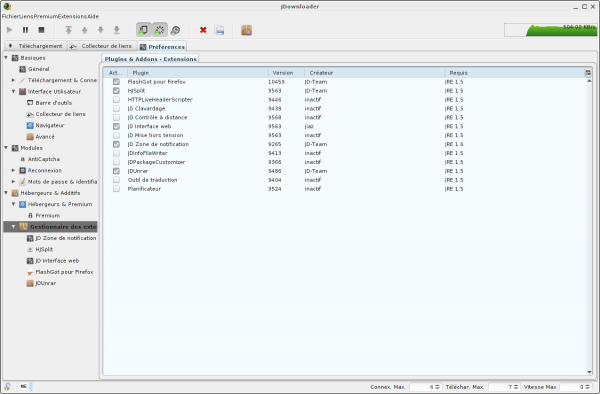Enable the Planificateur plugin checkbox
The image size is (600, 394).
coord(116,189)
